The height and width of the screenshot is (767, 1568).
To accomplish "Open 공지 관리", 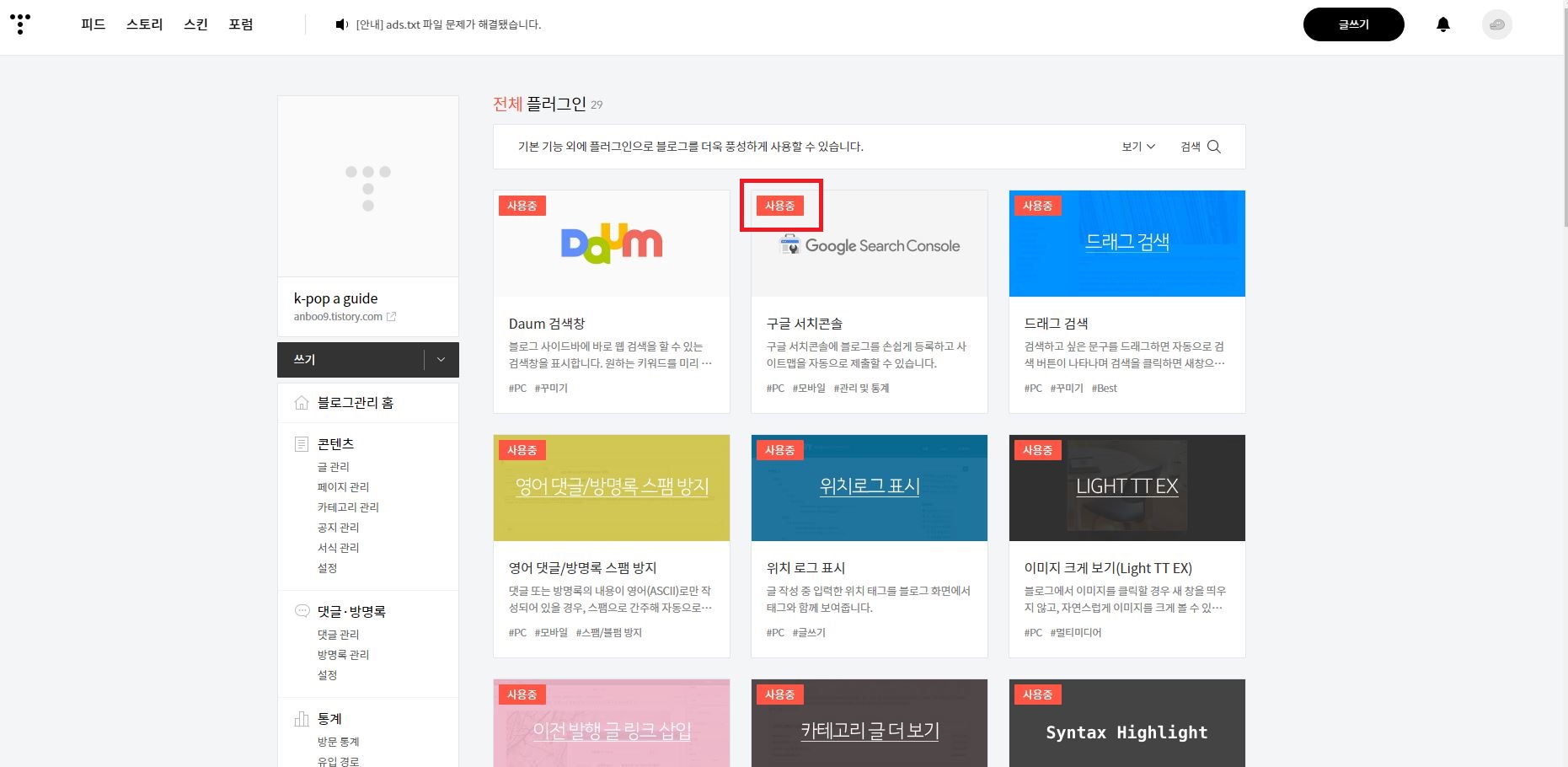I will pos(338,528).
